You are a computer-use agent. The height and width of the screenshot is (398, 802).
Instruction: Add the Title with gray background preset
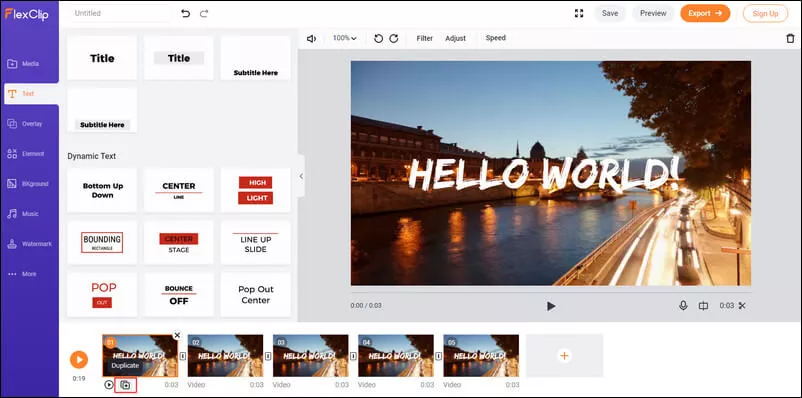pyautogui.click(x=179, y=58)
